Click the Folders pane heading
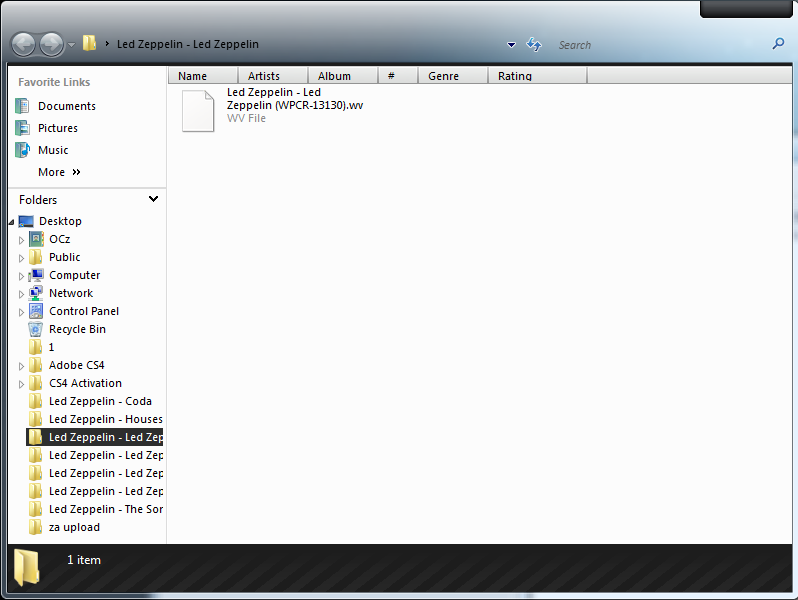The image size is (798, 600). click(x=38, y=199)
